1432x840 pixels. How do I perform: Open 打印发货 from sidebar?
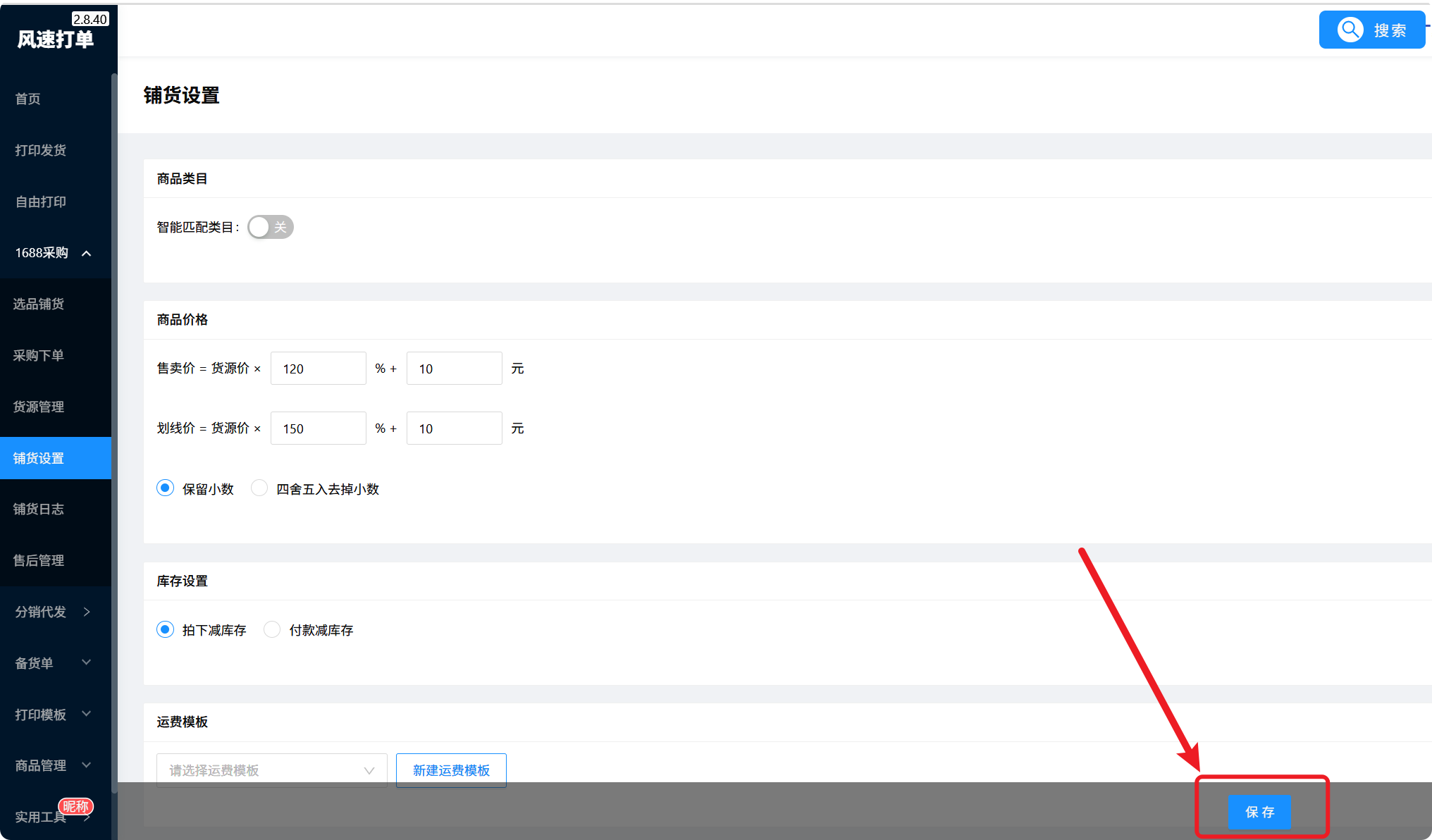tap(56, 150)
